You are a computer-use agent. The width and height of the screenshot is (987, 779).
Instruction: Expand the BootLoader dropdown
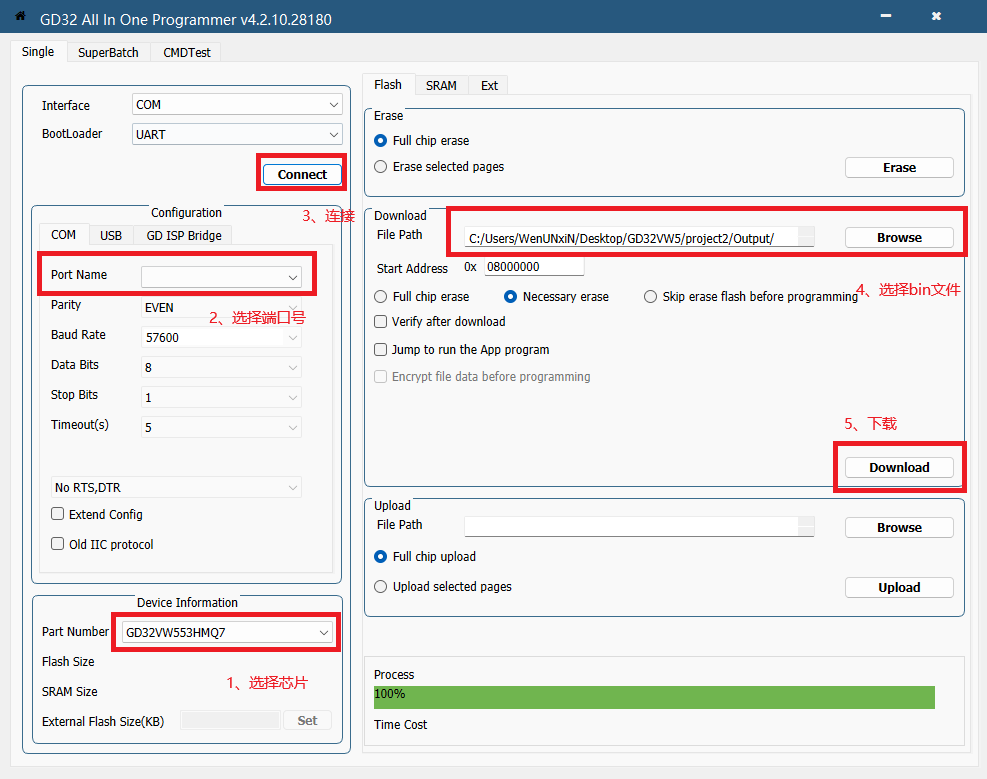[x=237, y=134]
